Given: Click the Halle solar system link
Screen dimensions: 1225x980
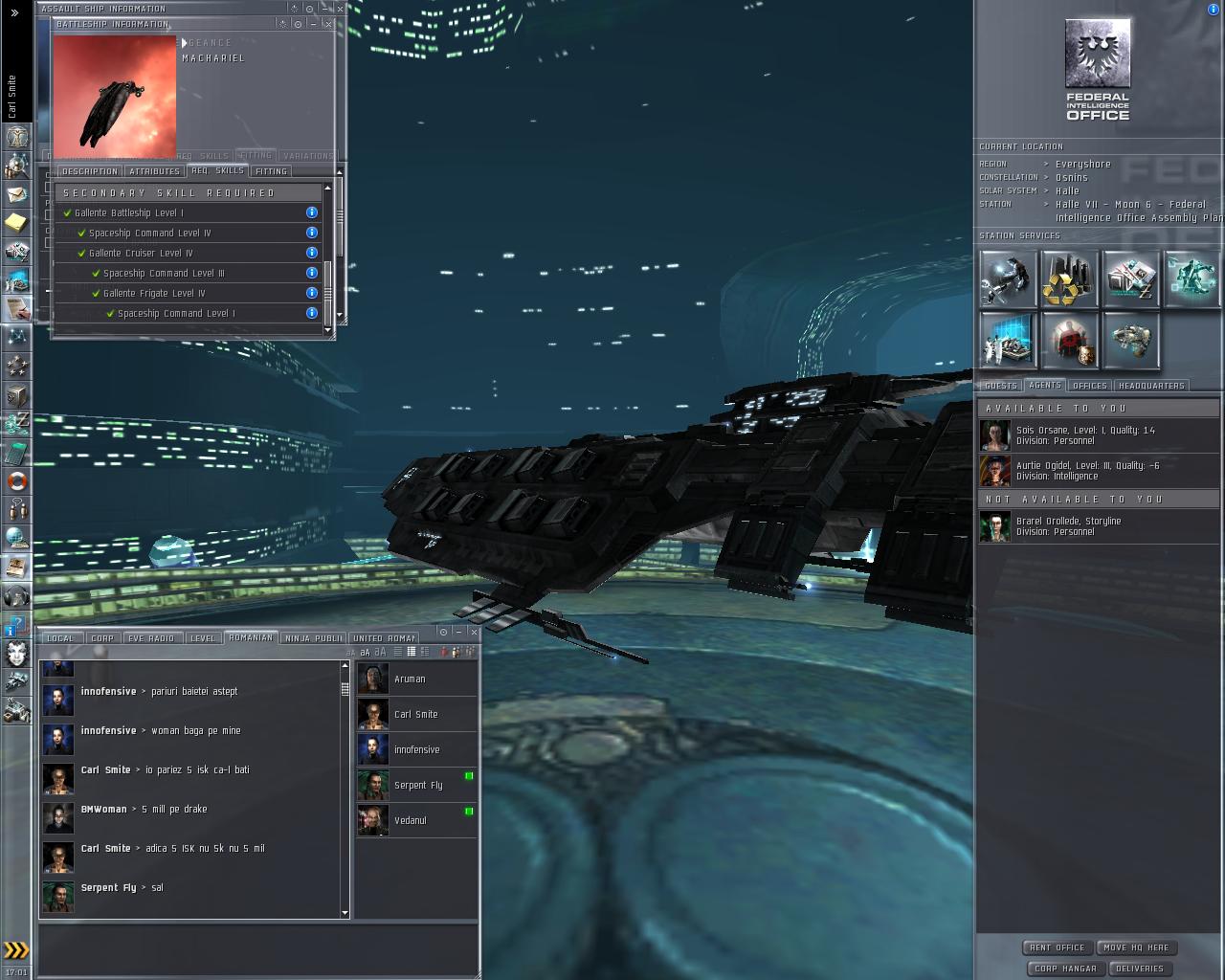Looking at the screenshot, I should (x=1067, y=191).
